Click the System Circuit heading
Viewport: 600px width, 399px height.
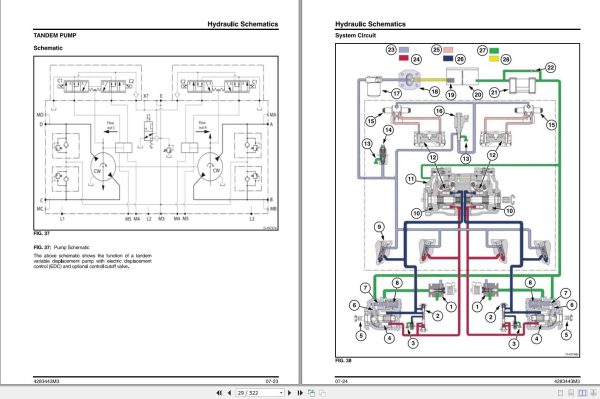coord(355,35)
